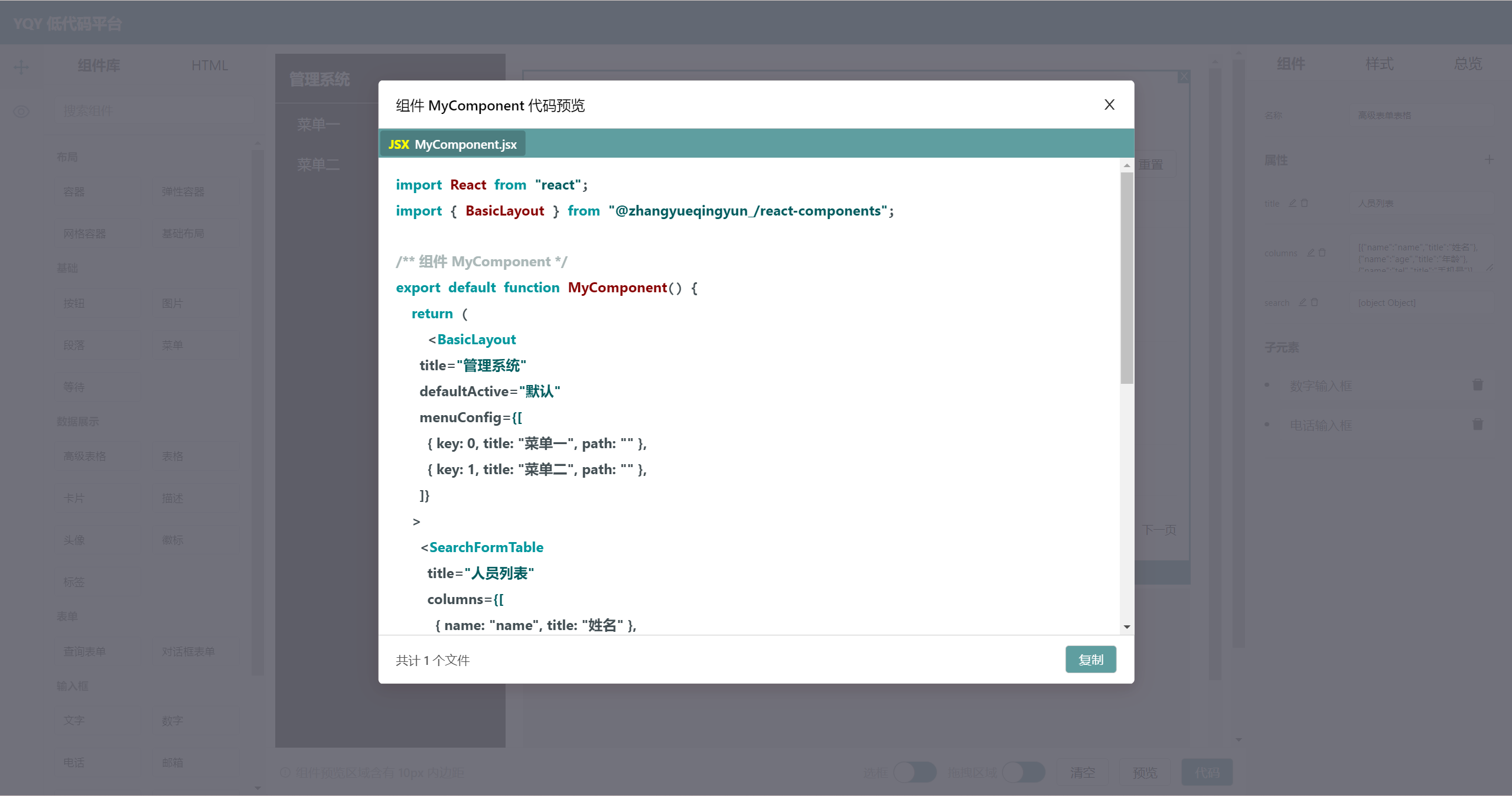The image size is (1512, 796).
Task: Pick the 描述 component
Action: (x=195, y=498)
